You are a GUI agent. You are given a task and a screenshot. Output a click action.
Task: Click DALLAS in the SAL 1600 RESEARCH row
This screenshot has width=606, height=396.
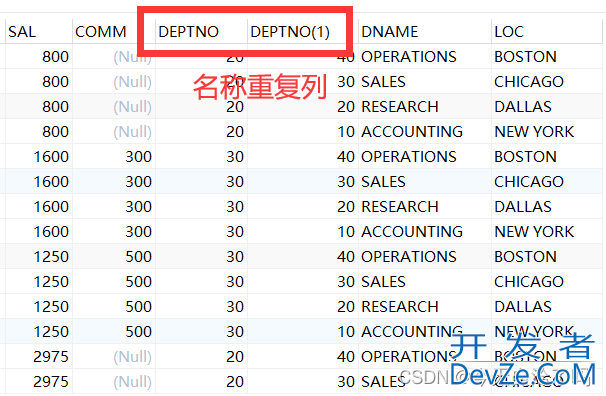[x=523, y=207]
